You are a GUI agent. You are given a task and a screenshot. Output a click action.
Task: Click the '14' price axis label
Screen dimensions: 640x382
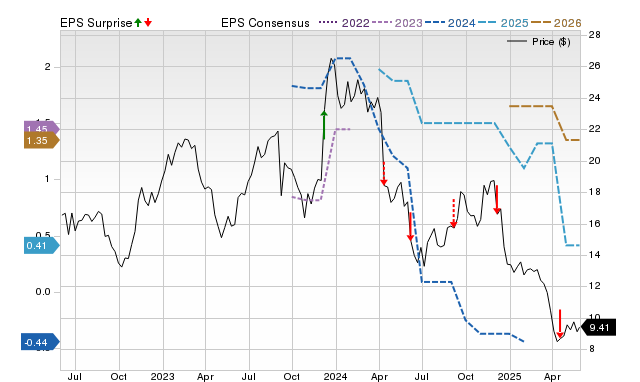click(594, 255)
